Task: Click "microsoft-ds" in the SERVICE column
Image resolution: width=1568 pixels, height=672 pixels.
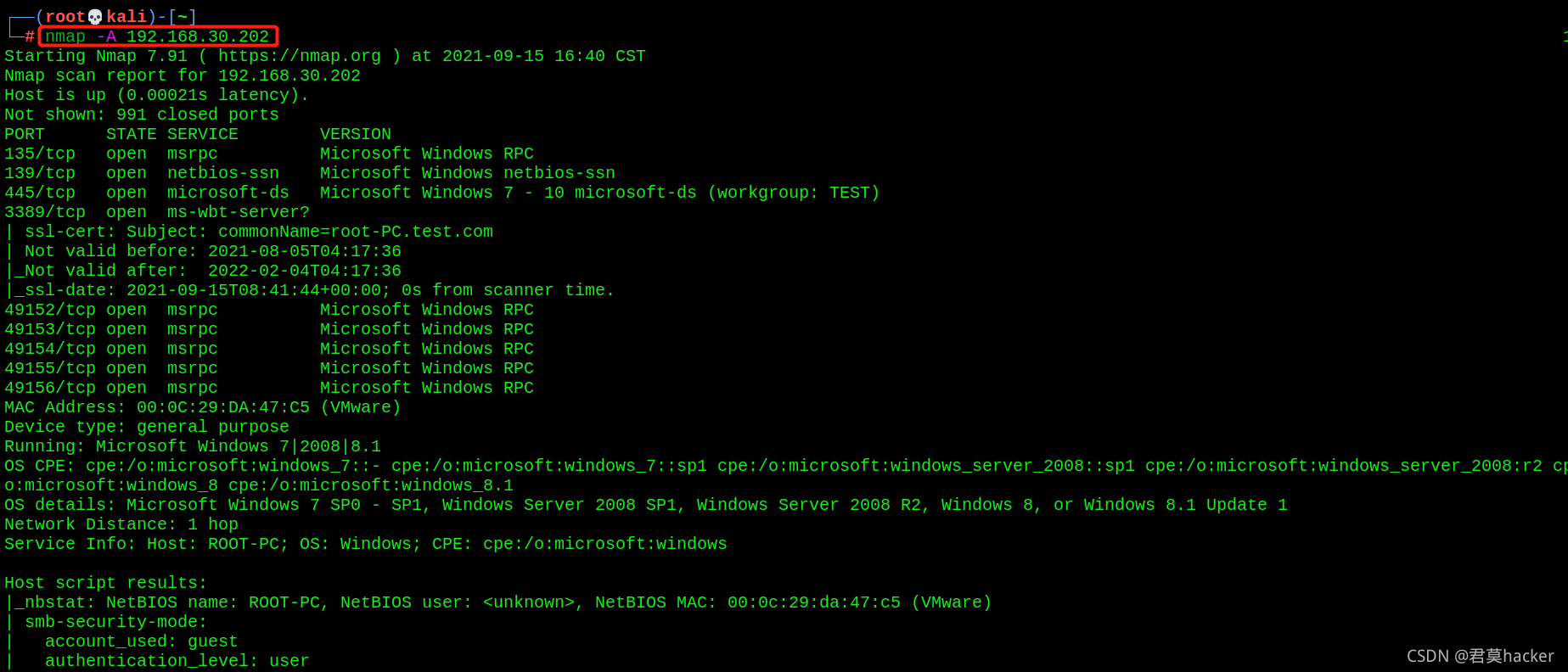Action: coord(228,193)
